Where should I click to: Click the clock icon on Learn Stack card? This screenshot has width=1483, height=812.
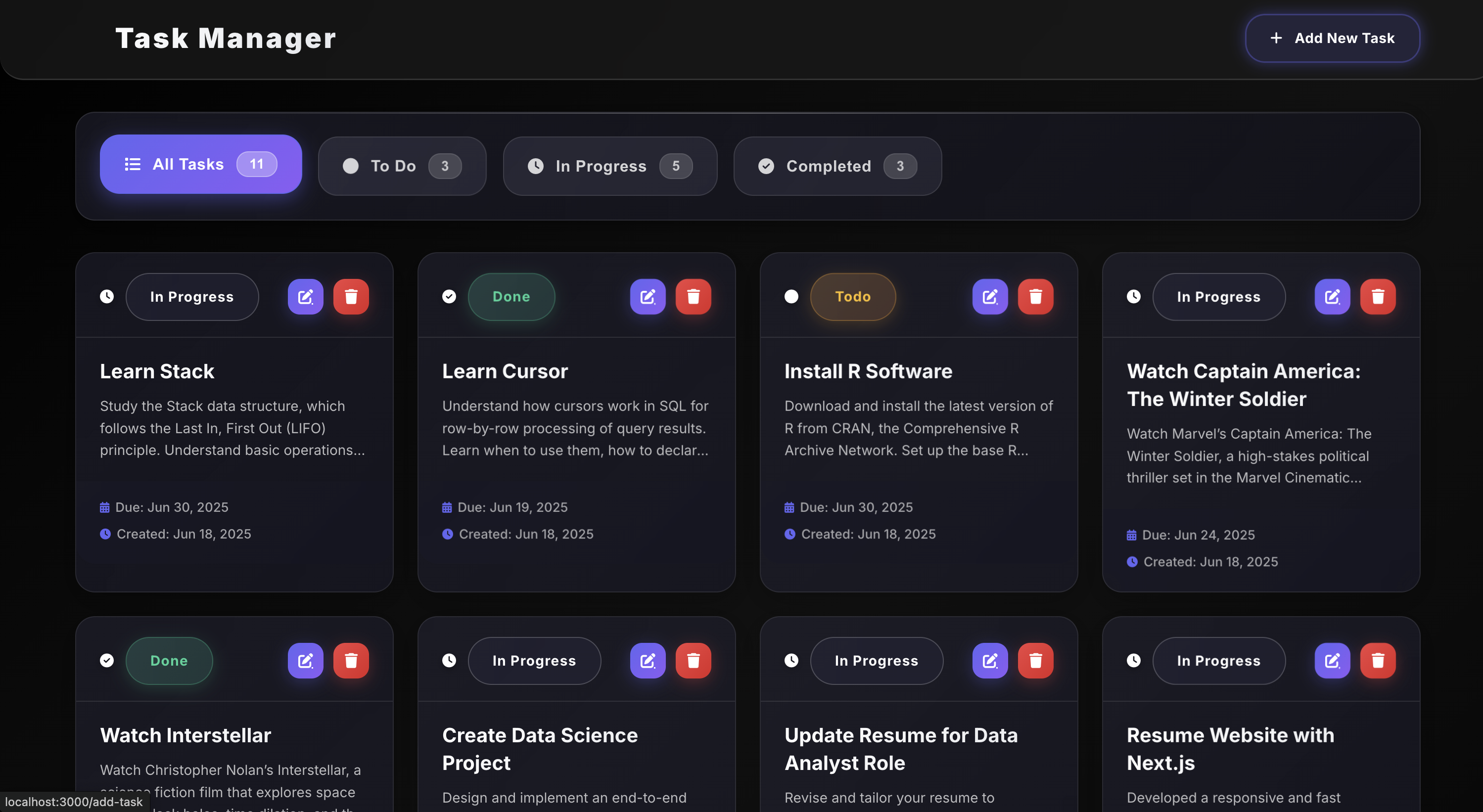106,296
